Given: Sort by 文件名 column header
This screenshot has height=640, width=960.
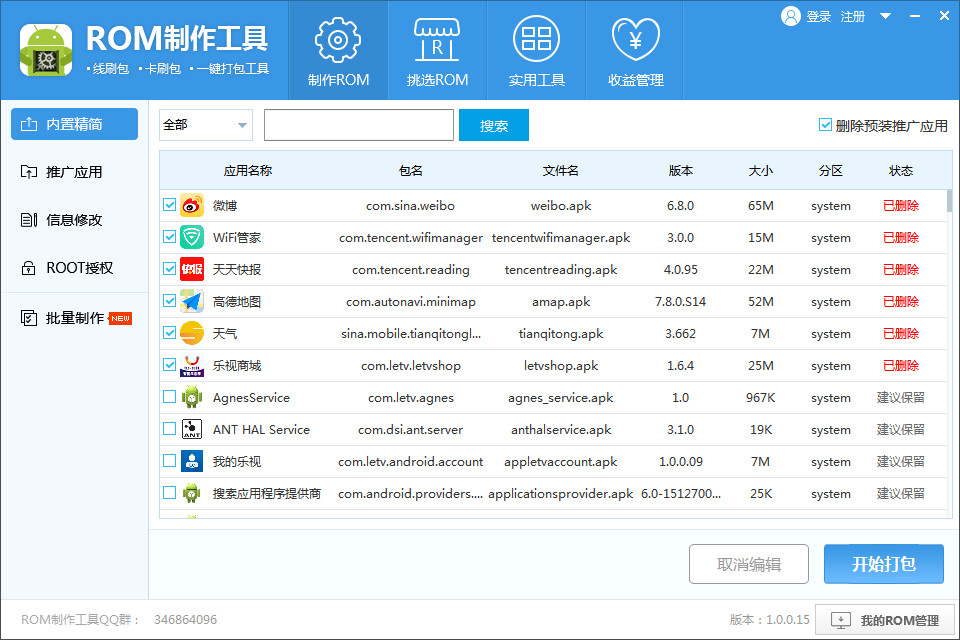Looking at the screenshot, I should (560, 171).
